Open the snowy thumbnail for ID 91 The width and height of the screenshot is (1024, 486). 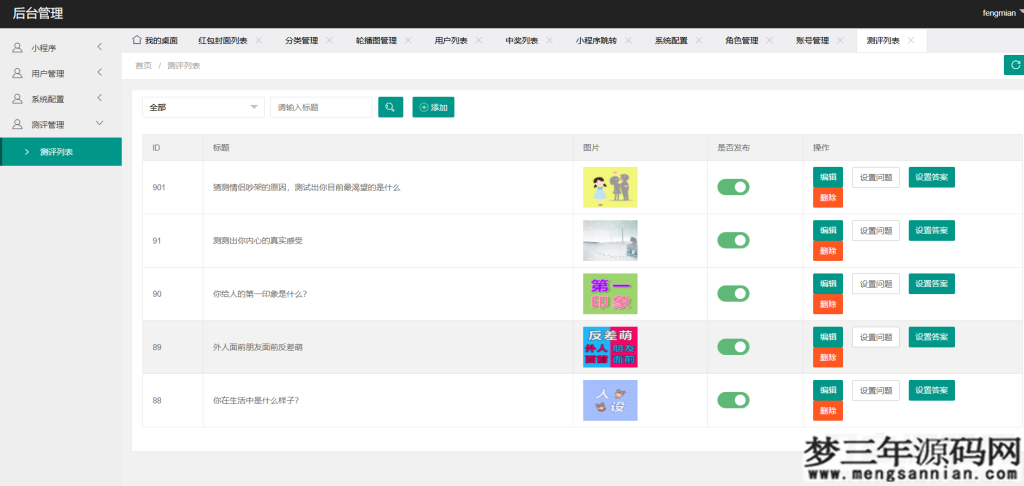tap(610, 240)
